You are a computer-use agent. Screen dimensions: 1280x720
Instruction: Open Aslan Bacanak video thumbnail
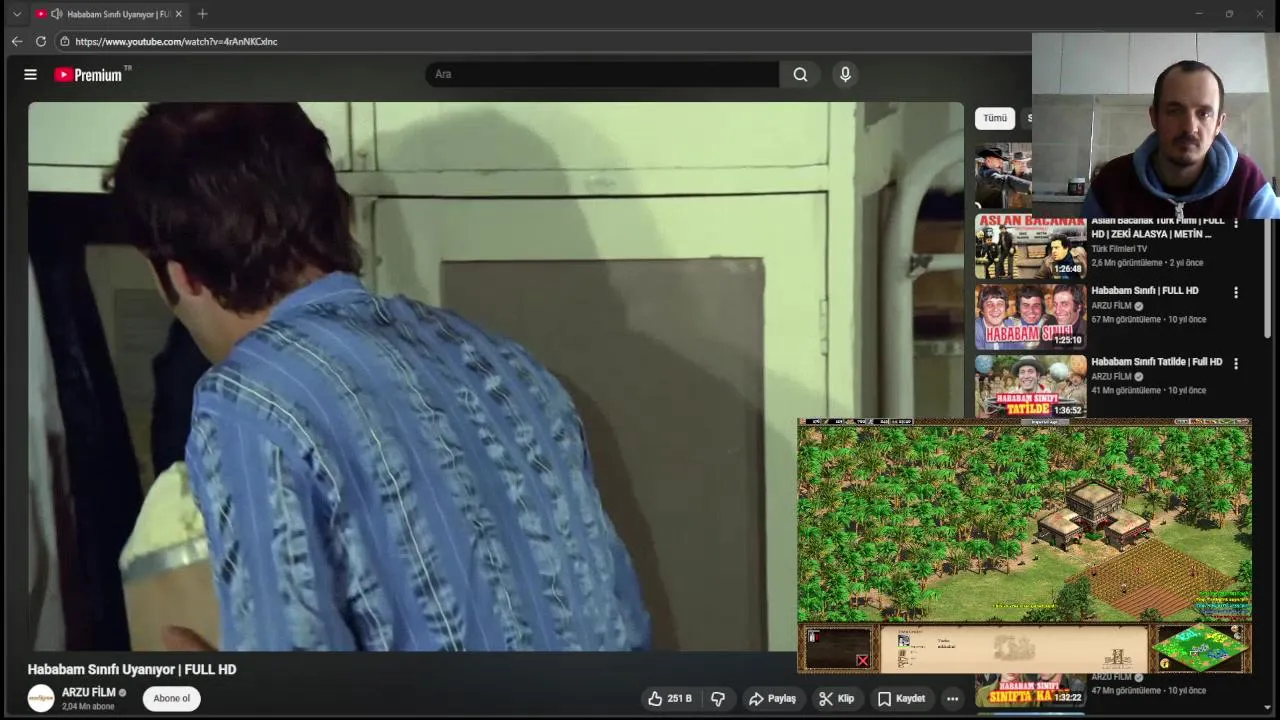coord(1030,246)
